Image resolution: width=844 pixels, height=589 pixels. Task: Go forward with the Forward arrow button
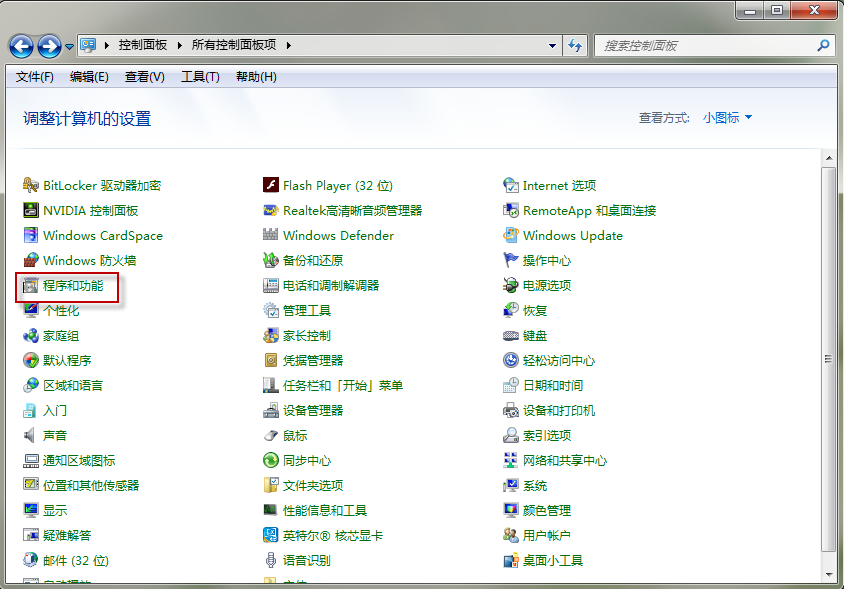coord(50,46)
